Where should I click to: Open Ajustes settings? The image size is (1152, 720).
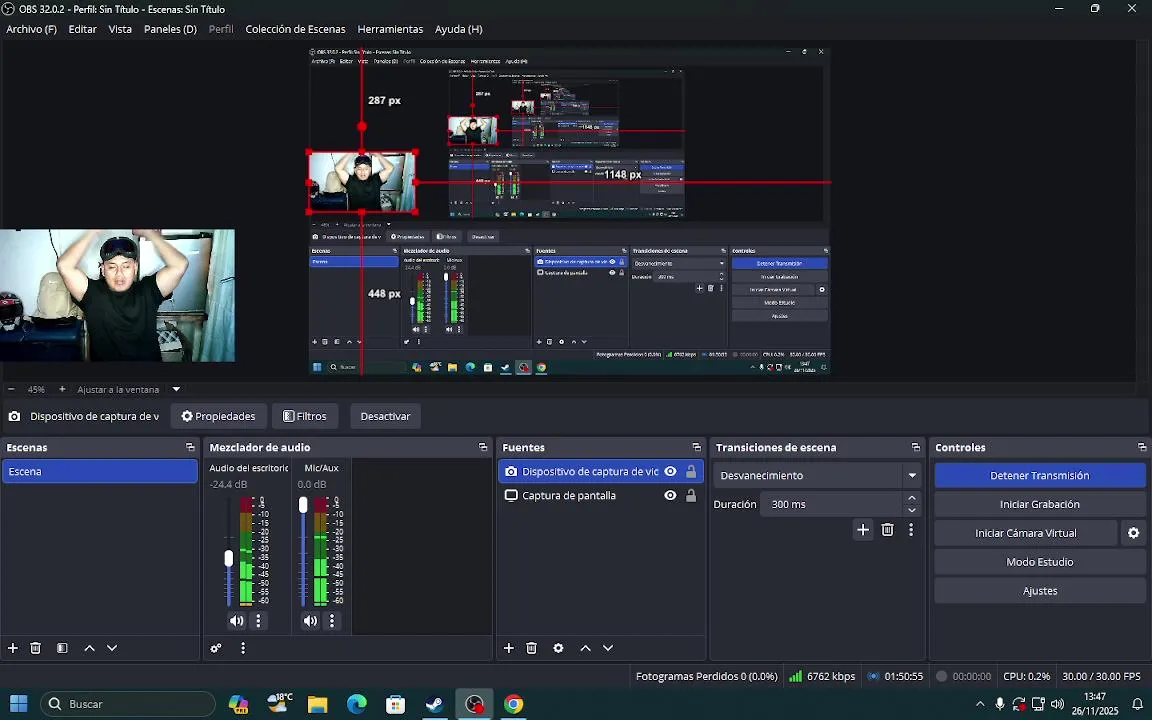click(x=1040, y=591)
